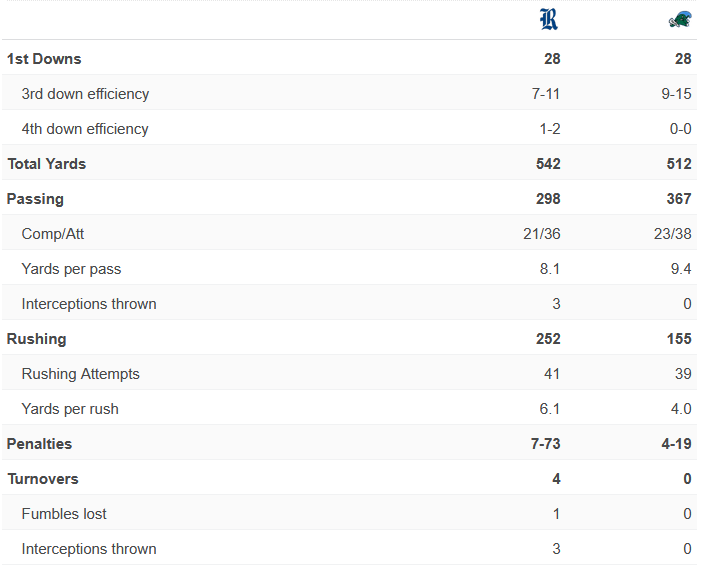Click the Penalties row heading
Screen dimensions: 708x565
coord(39,444)
